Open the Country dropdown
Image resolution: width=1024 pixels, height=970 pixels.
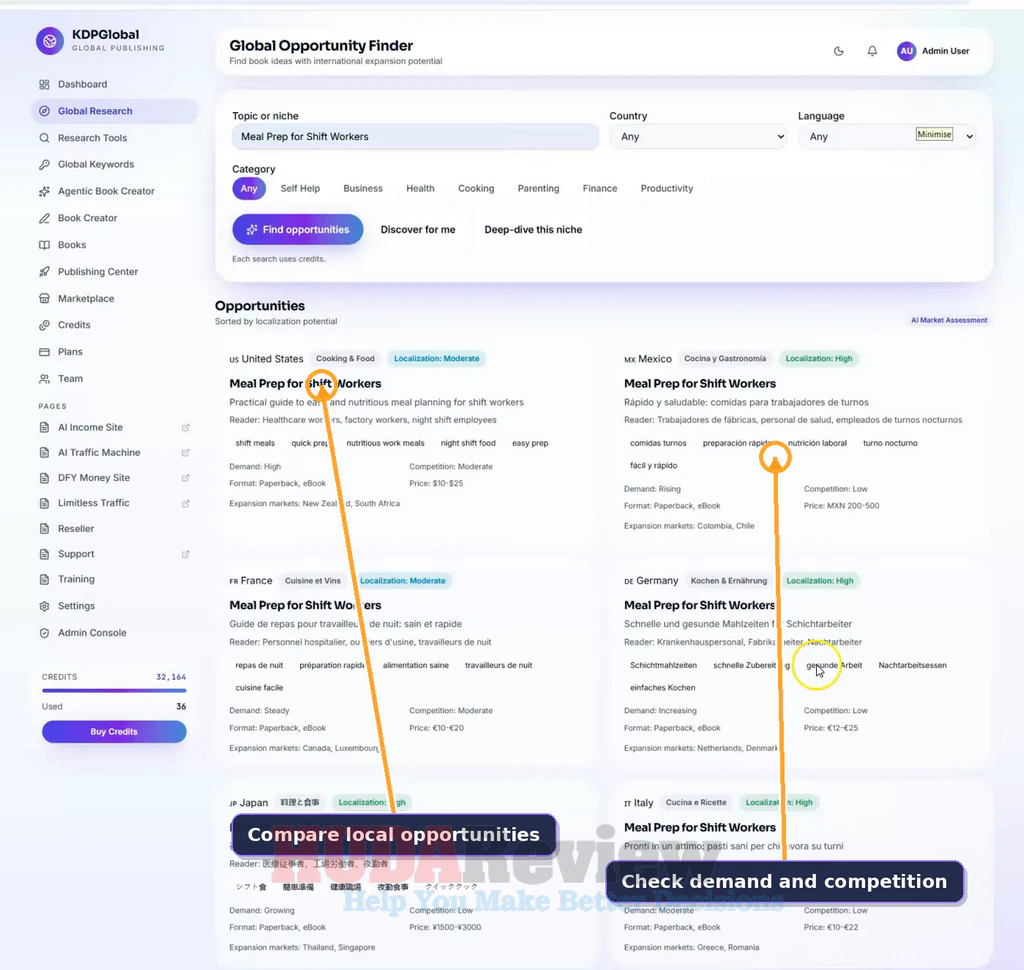(x=698, y=137)
